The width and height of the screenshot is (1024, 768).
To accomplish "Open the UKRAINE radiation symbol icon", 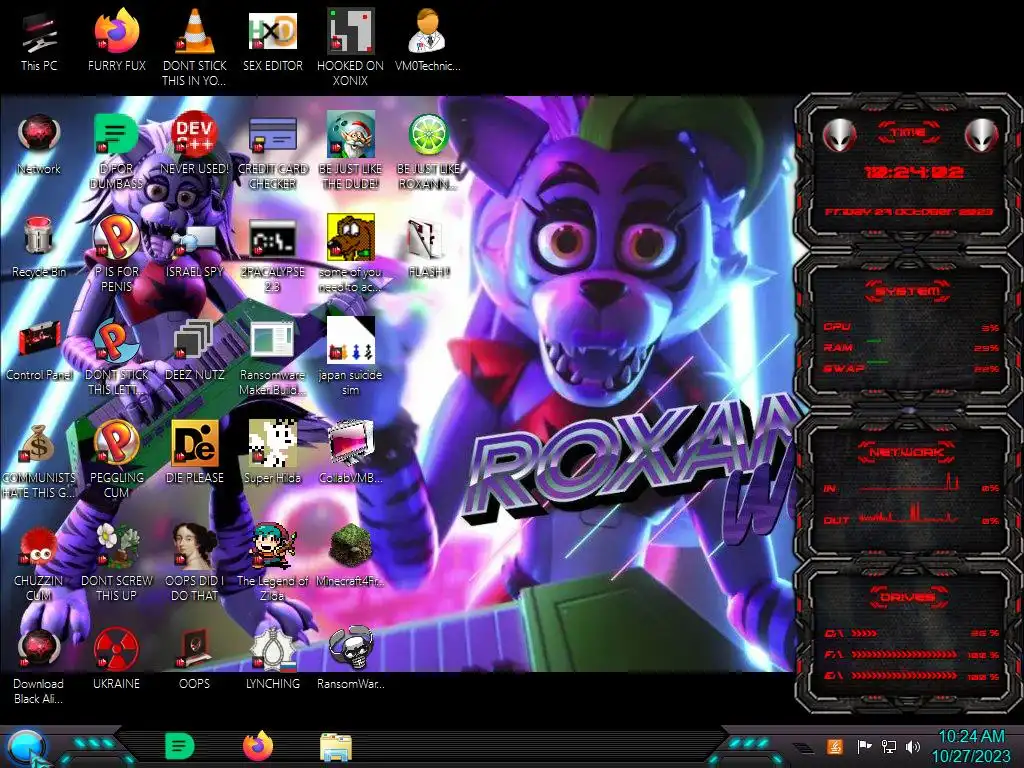I will pos(116,660).
